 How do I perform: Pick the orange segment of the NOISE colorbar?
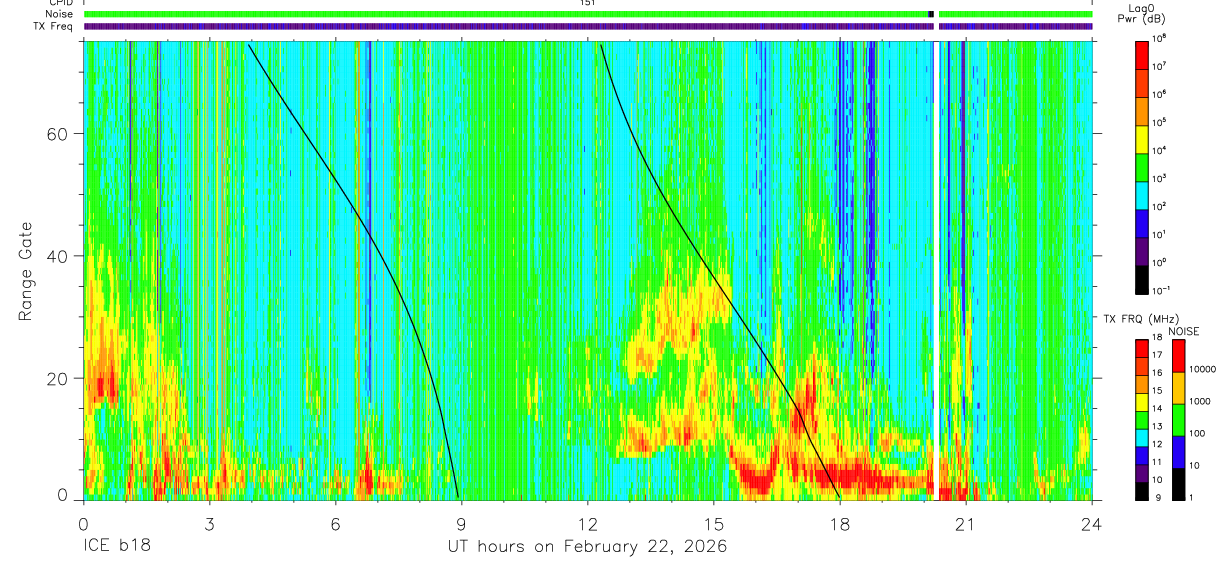(x=1178, y=388)
